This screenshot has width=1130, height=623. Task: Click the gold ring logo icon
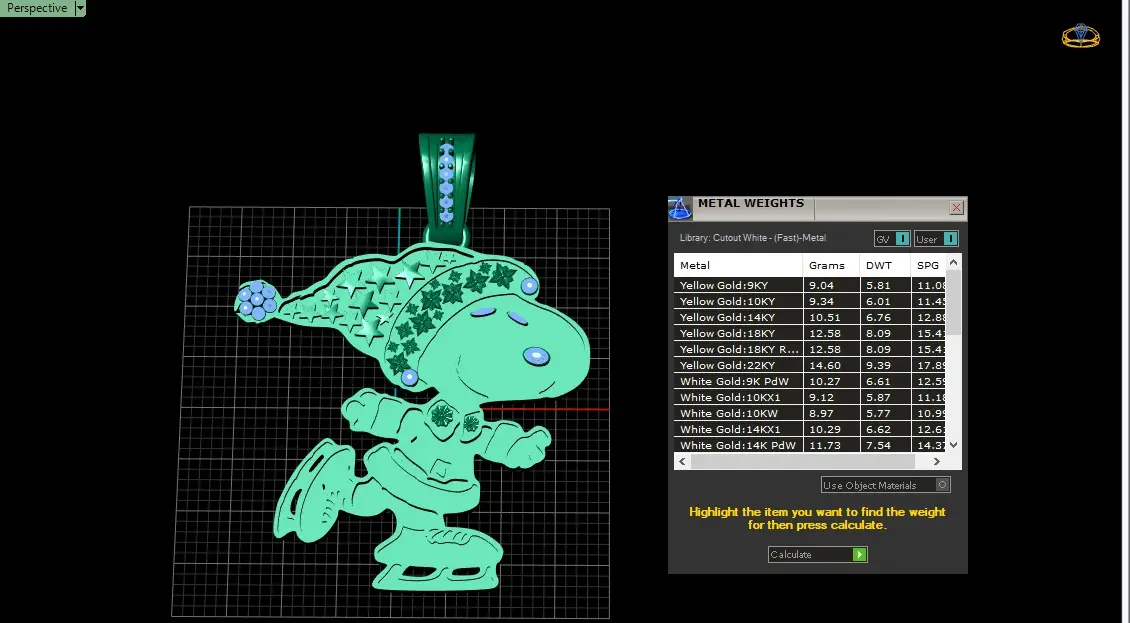coord(1080,36)
